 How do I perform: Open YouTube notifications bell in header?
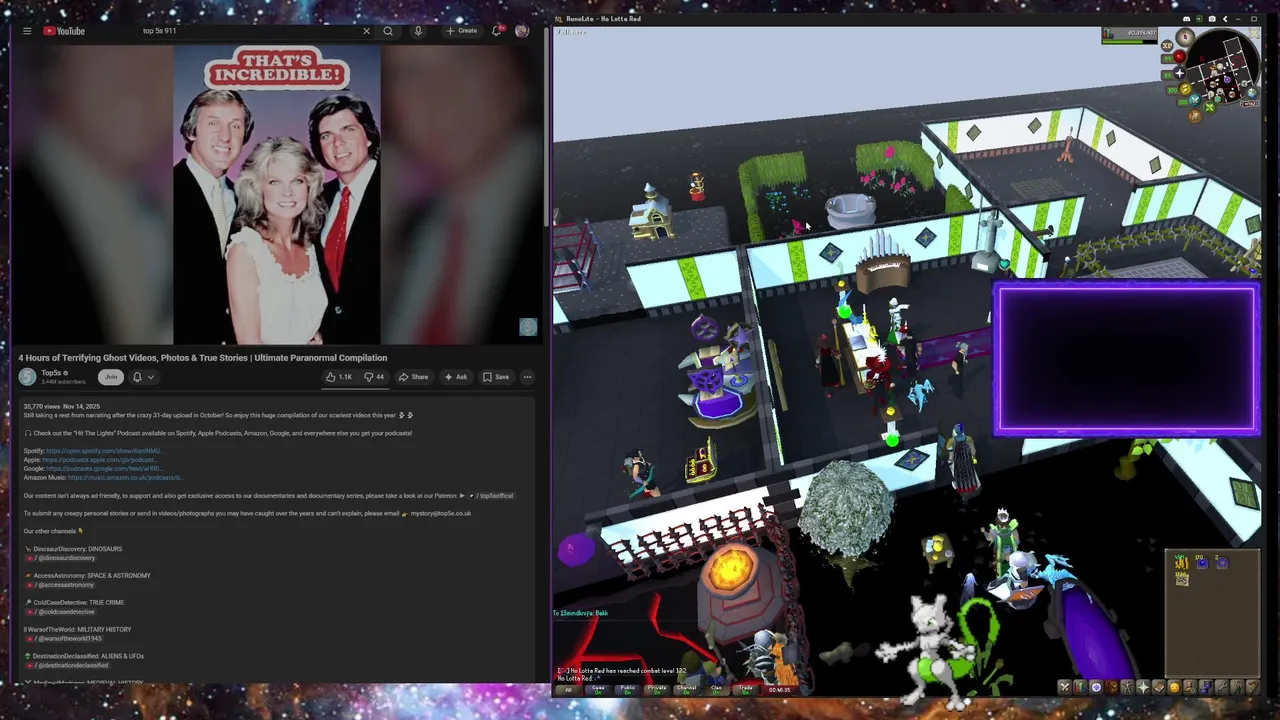coord(496,31)
